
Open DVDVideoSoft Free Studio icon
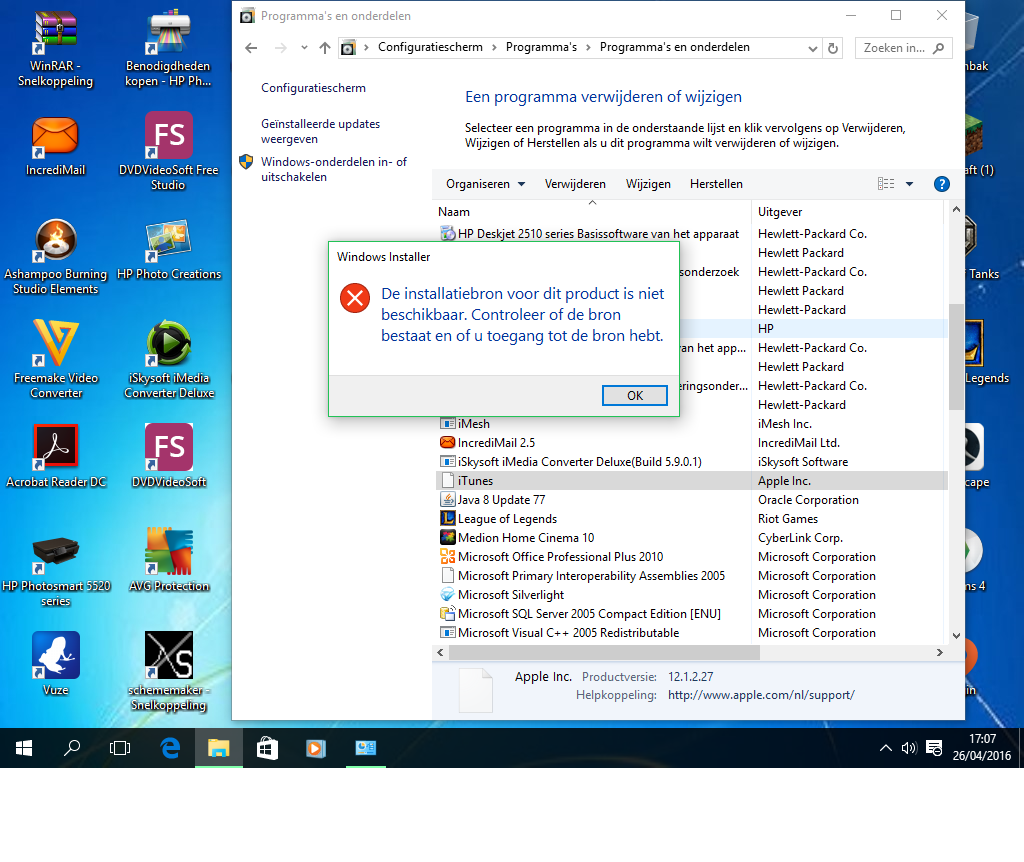[168, 152]
